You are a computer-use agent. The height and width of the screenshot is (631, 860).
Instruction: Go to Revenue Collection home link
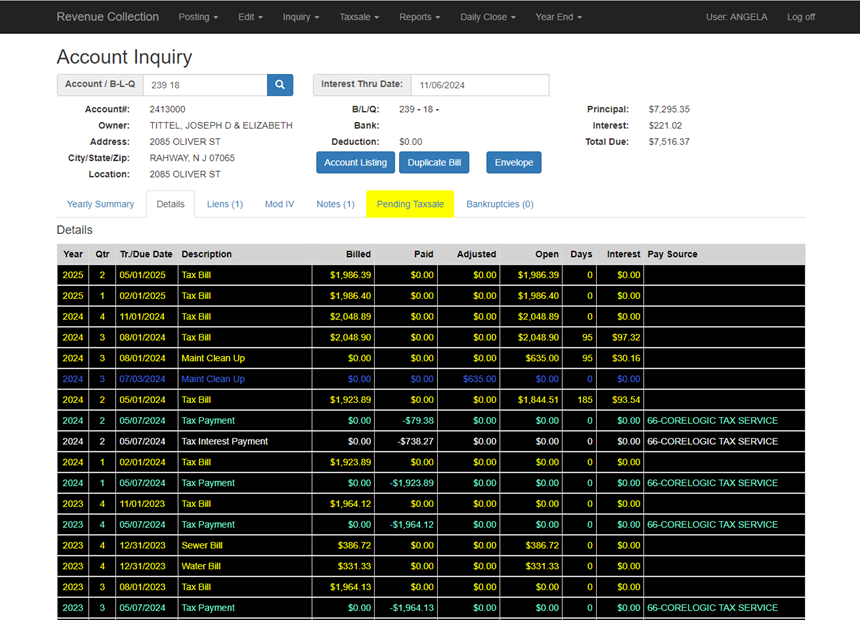coord(108,17)
